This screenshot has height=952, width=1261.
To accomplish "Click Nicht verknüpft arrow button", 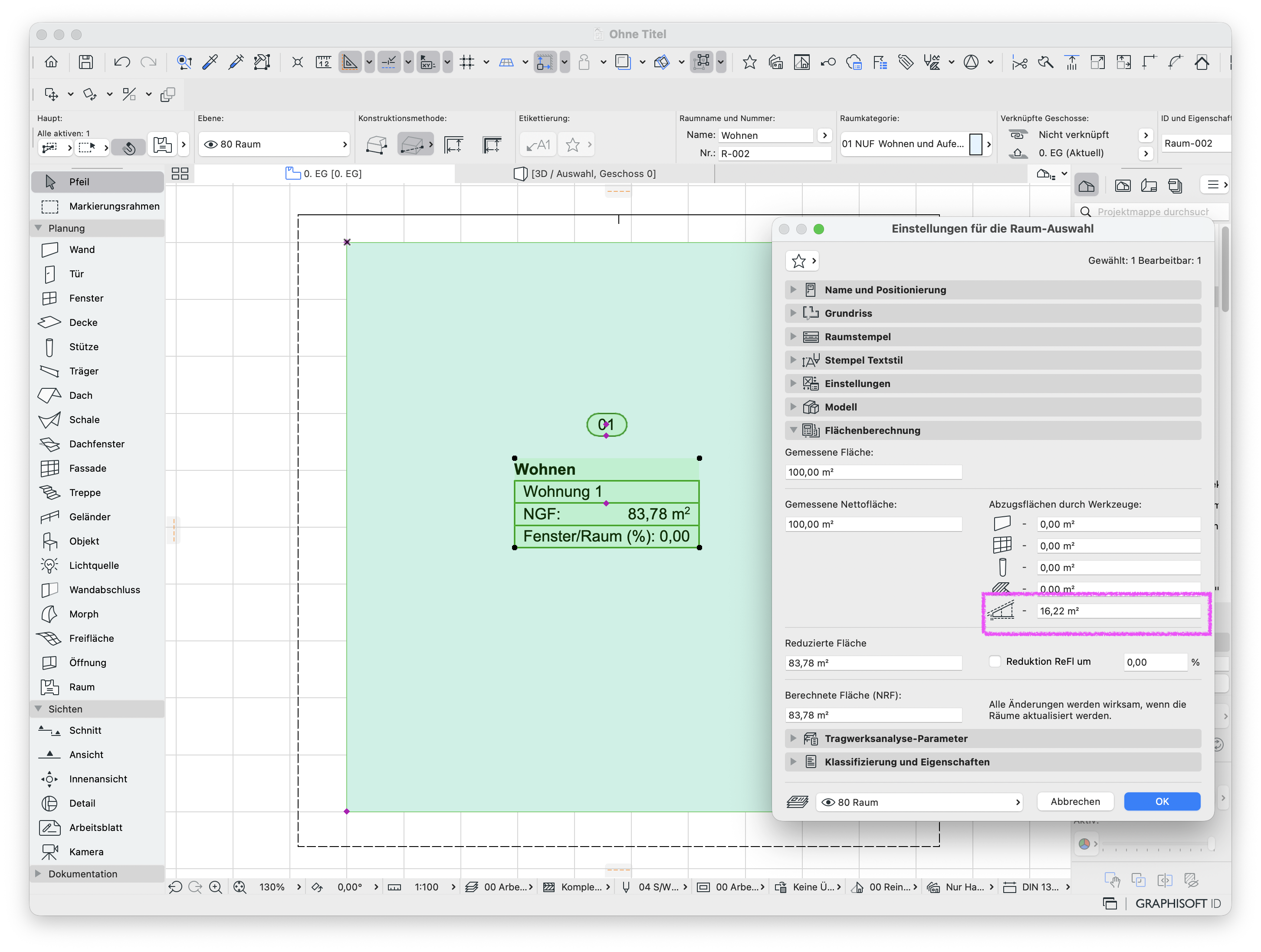I will click(1146, 135).
